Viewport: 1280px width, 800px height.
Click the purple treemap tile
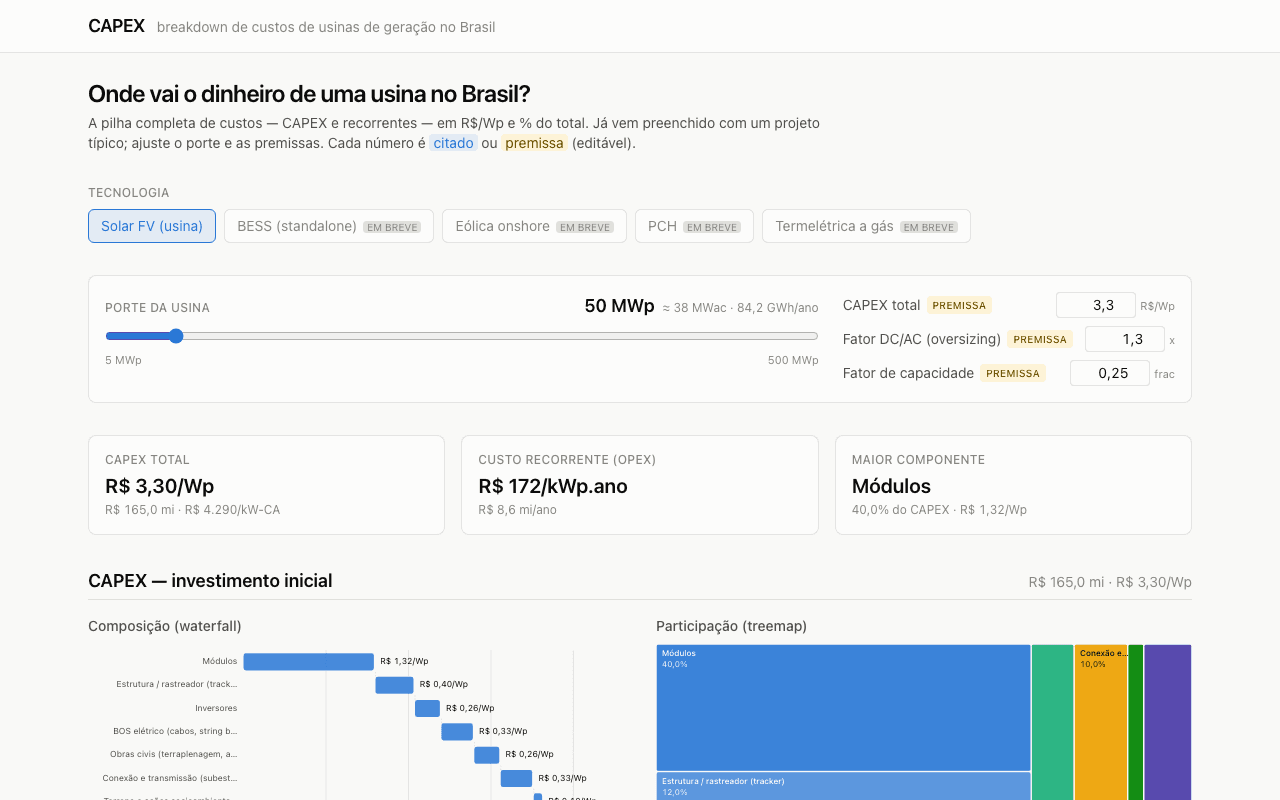1168,722
